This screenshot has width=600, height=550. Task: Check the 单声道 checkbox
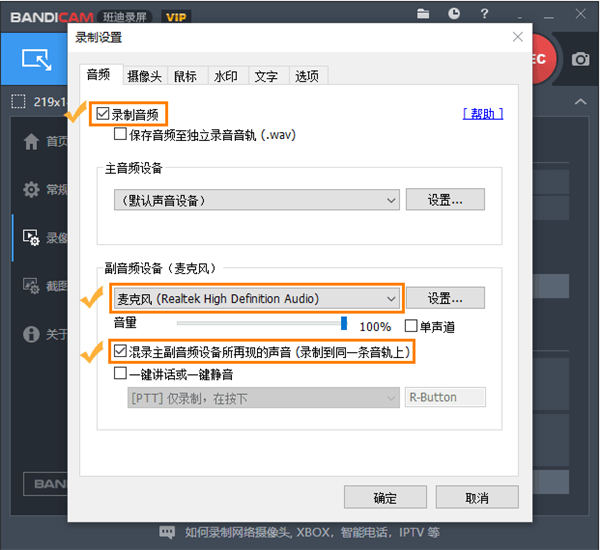[x=411, y=326]
